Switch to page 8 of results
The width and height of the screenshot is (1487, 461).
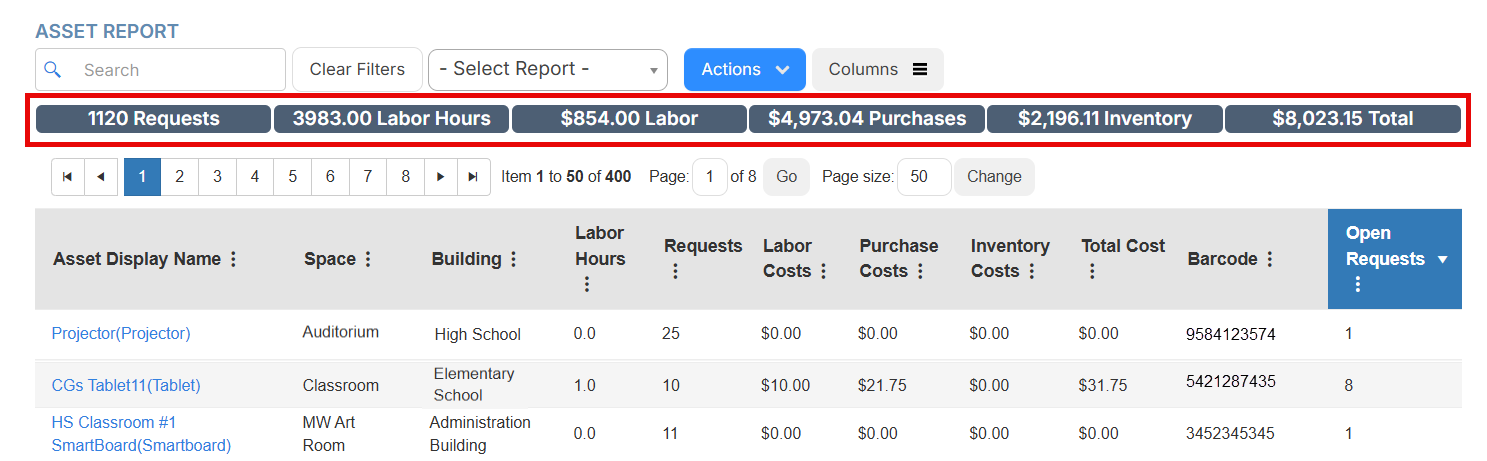point(405,177)
